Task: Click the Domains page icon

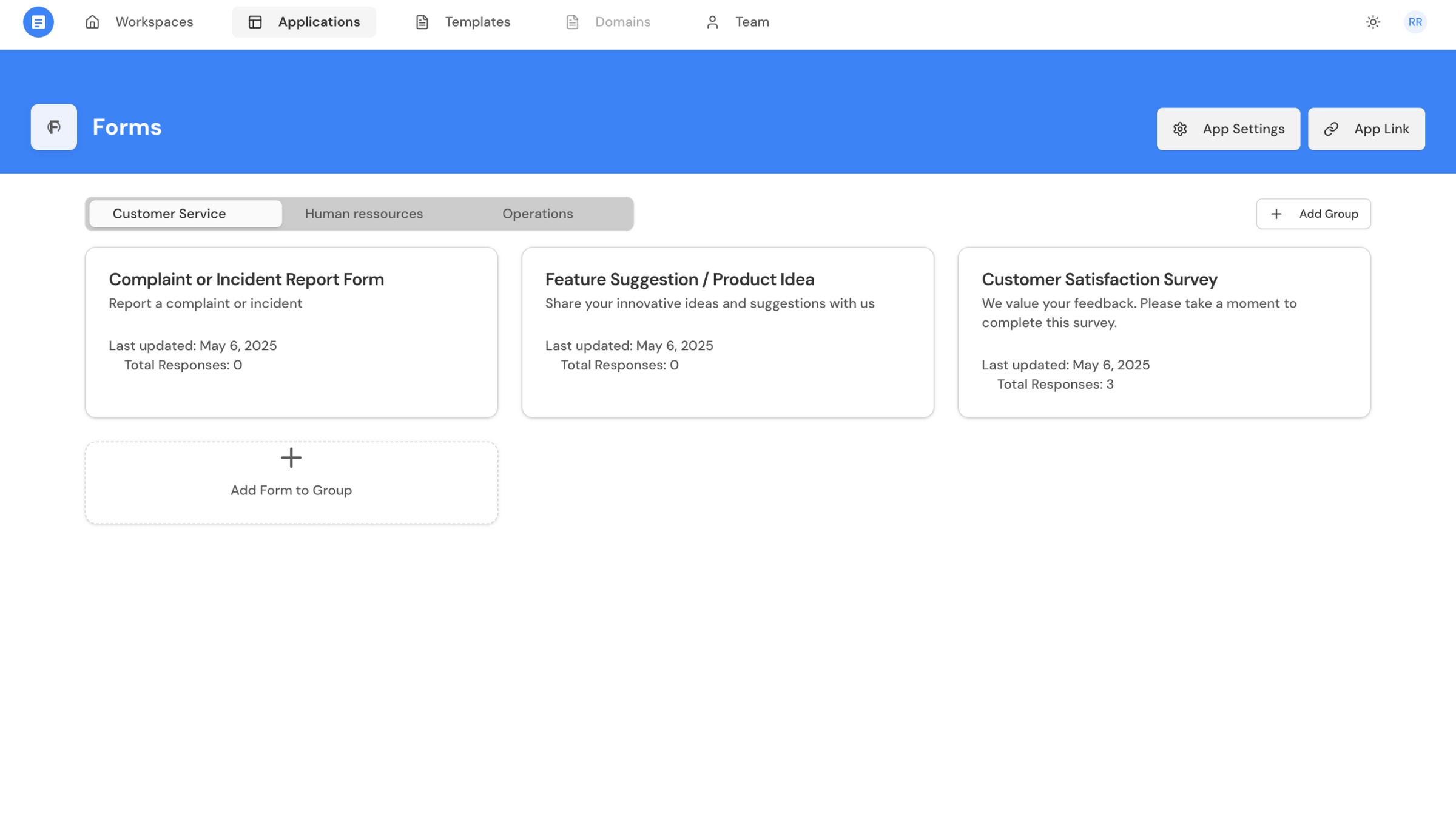Action: click(x=572, y=22)
